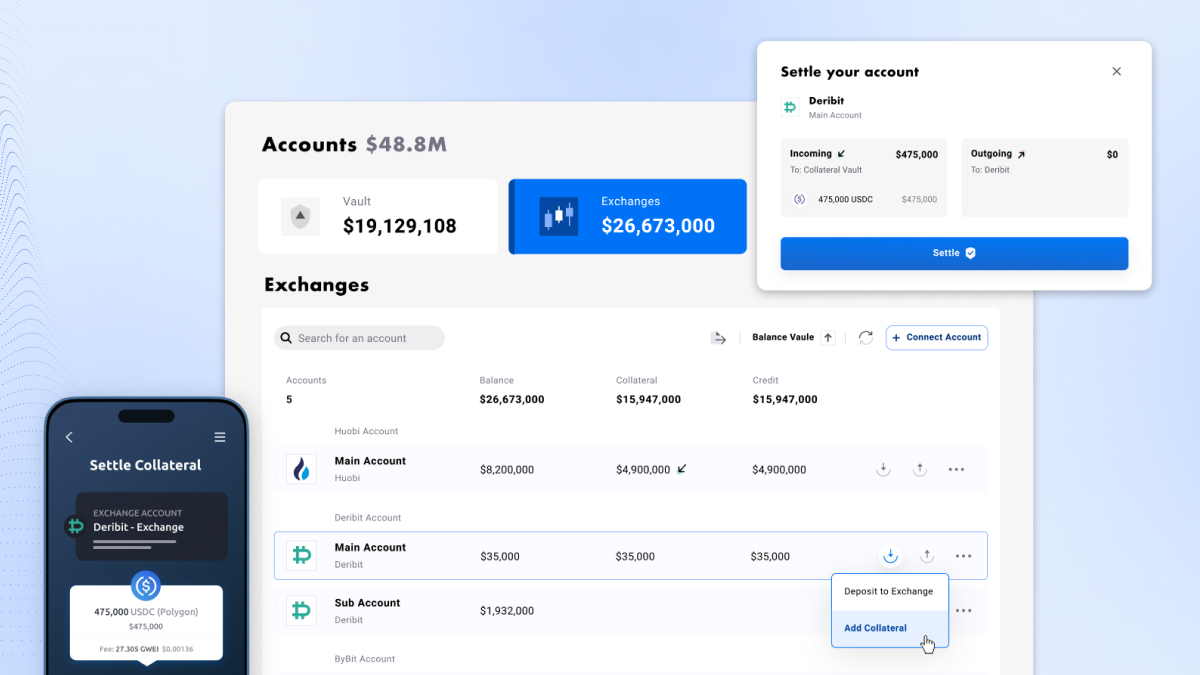Tap the Deribit icon on phone card
This screenshot has height=675, width=1200.
(x=75, y=526)
